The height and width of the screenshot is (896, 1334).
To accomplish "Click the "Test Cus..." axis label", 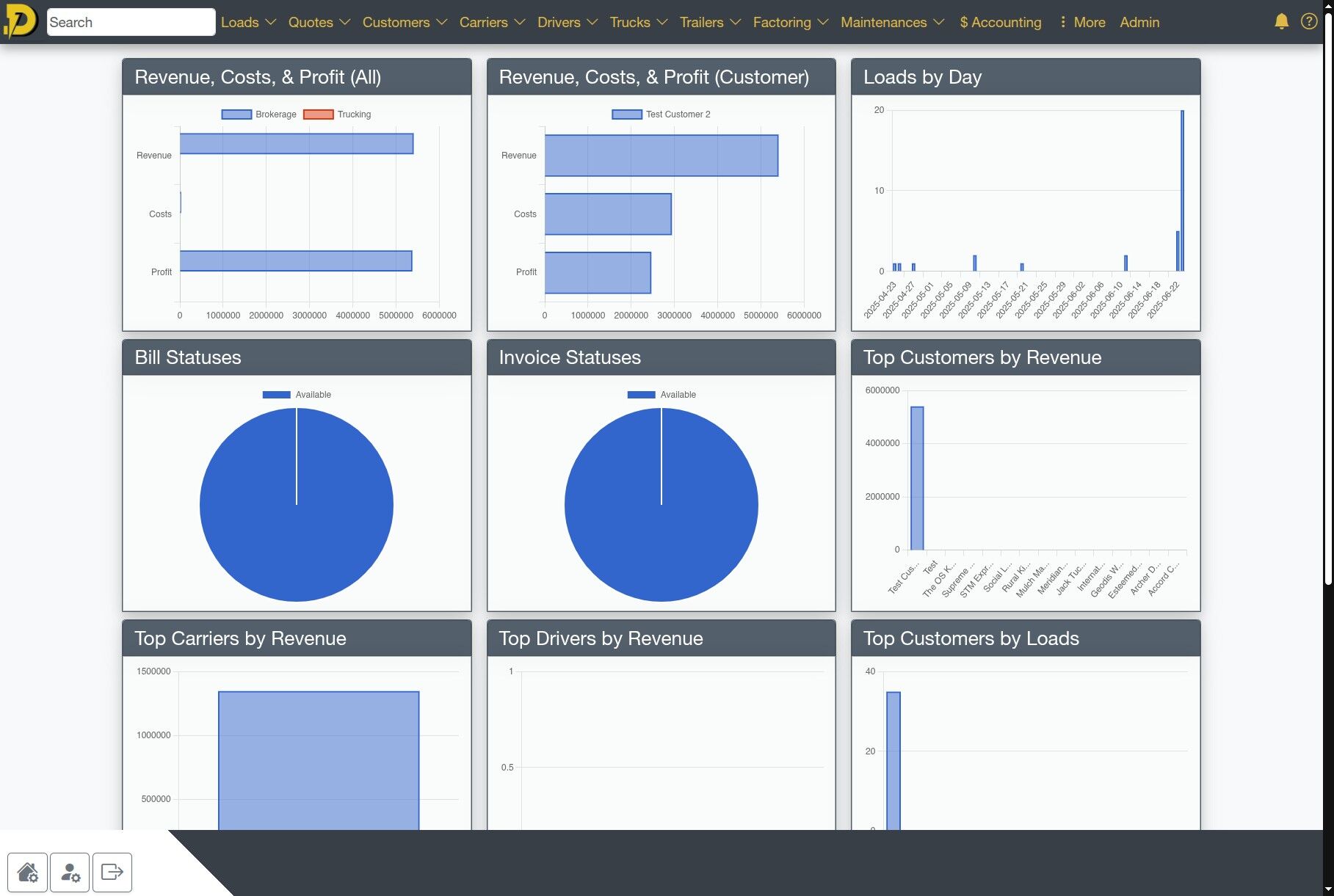I will pyautogui.click(x=903, y=579).
